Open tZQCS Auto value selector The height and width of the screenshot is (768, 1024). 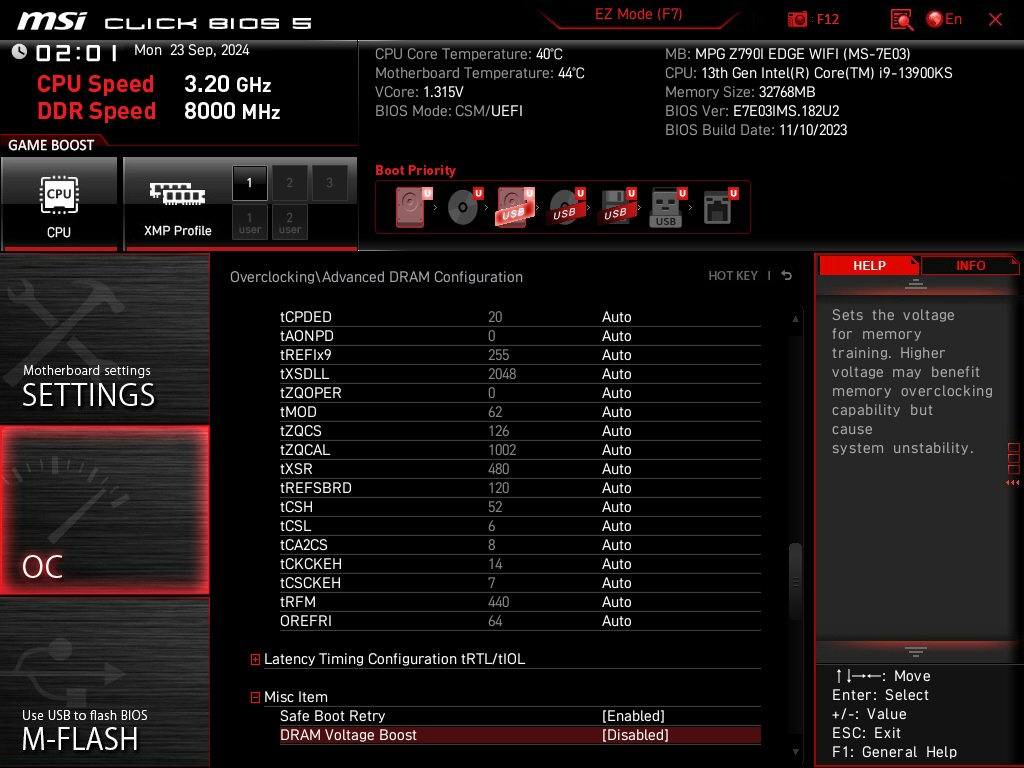[616, 431]
